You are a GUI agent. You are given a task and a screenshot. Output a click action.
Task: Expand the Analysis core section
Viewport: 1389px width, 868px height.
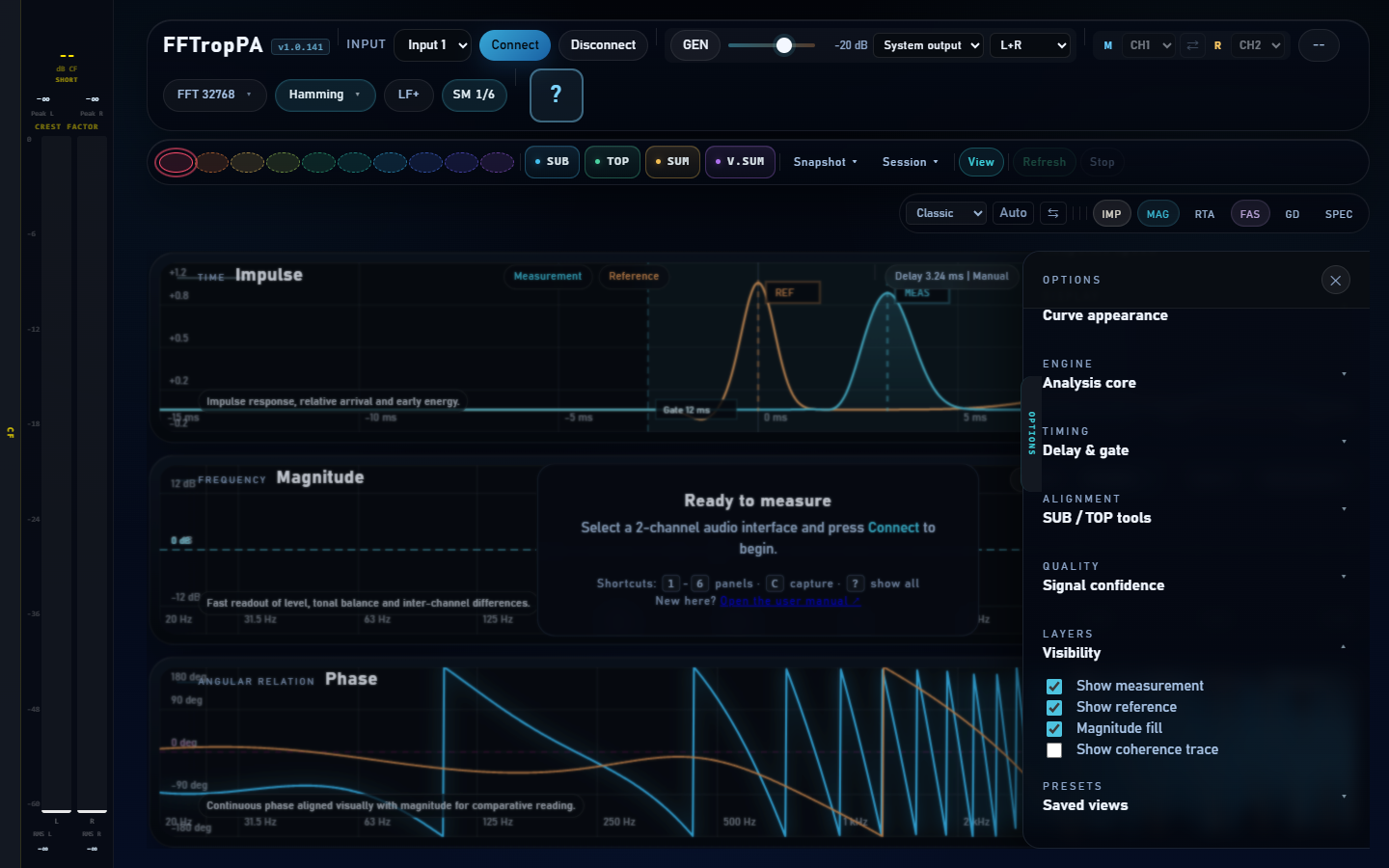[1194, 374]
